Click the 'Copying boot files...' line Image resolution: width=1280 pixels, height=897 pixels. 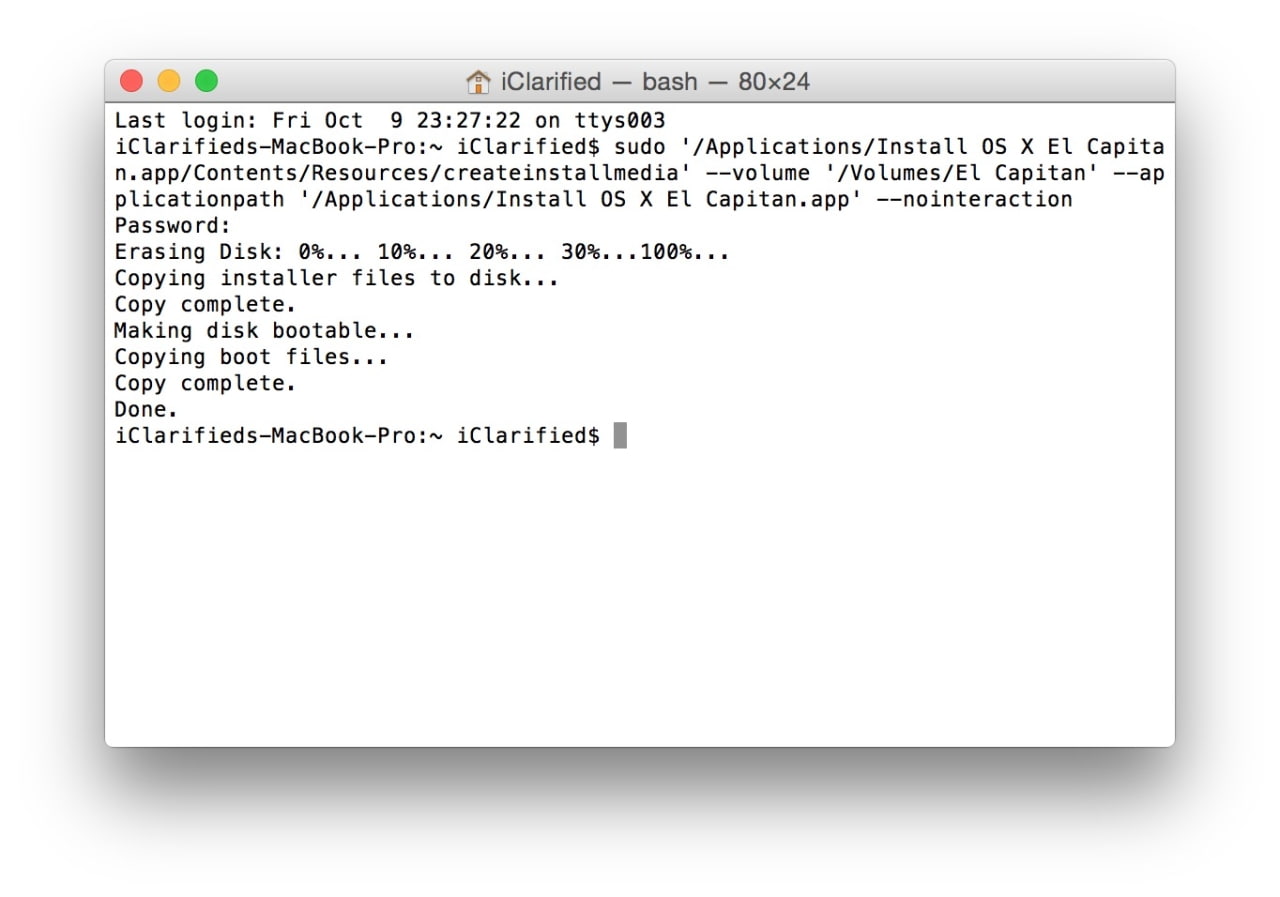[x=251, y=357]
